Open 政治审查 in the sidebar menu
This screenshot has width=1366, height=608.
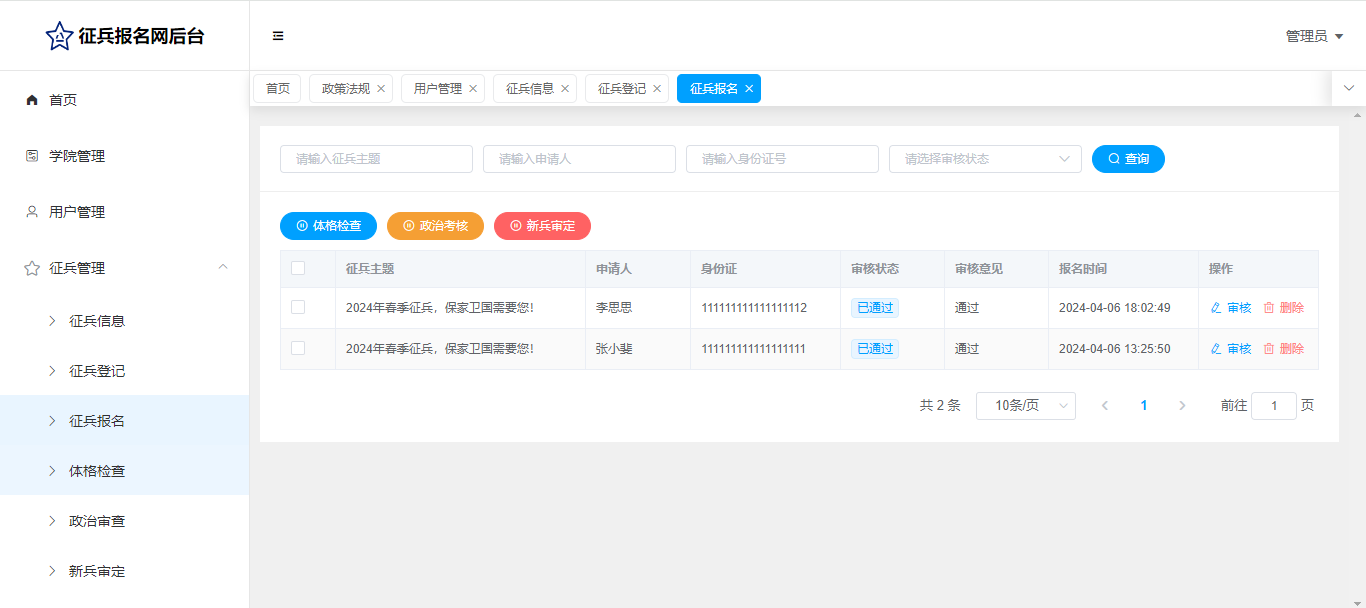(97, 521)
